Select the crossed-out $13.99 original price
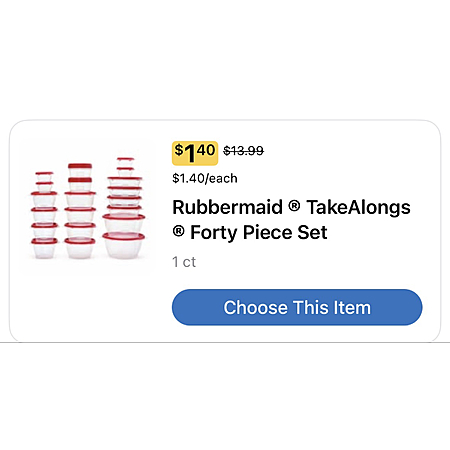This screenshot has width=450, height=450. coord(243,151)
